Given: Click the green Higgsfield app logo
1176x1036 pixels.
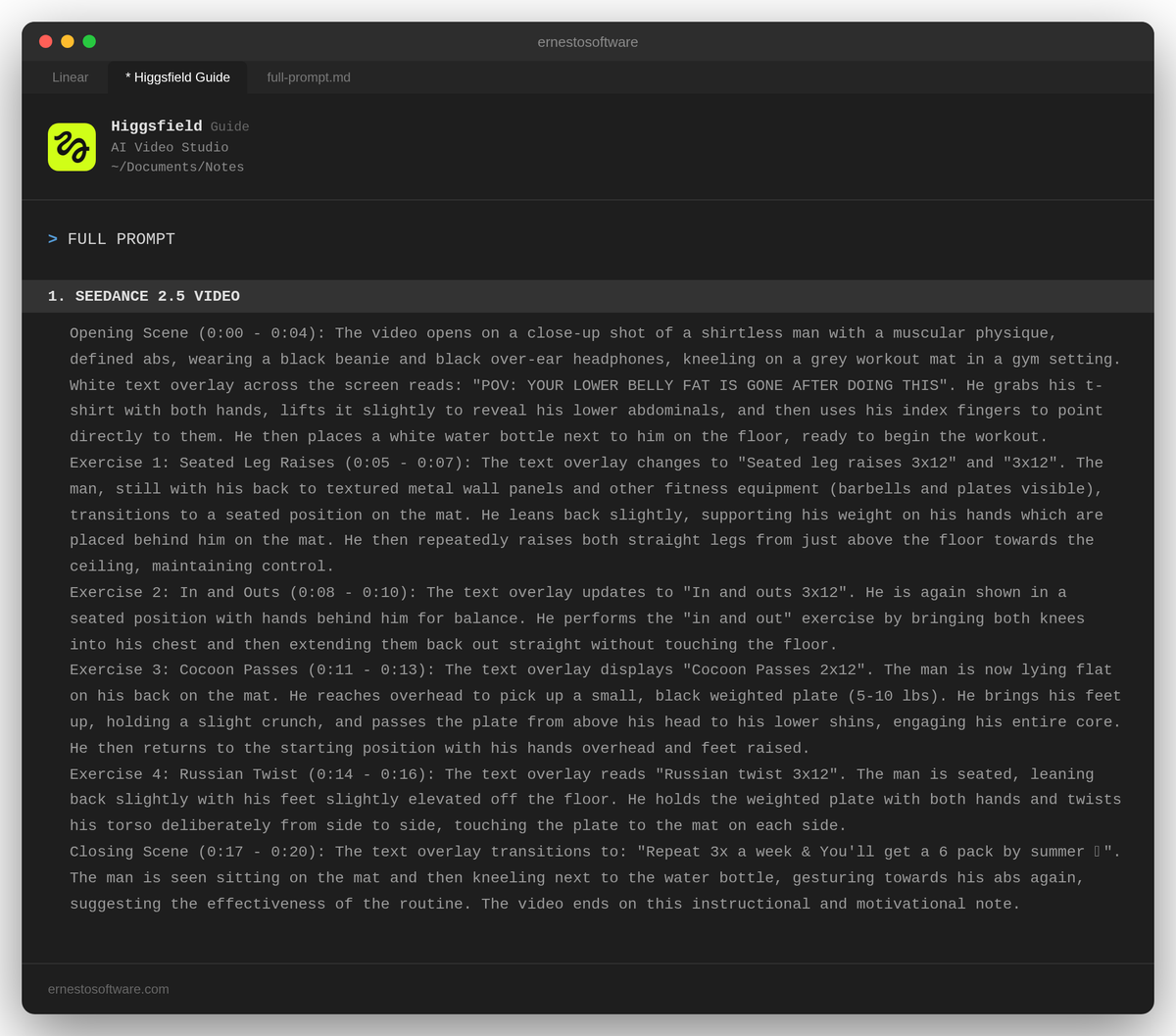Looking at the screenshot, I should coord(72,147).
